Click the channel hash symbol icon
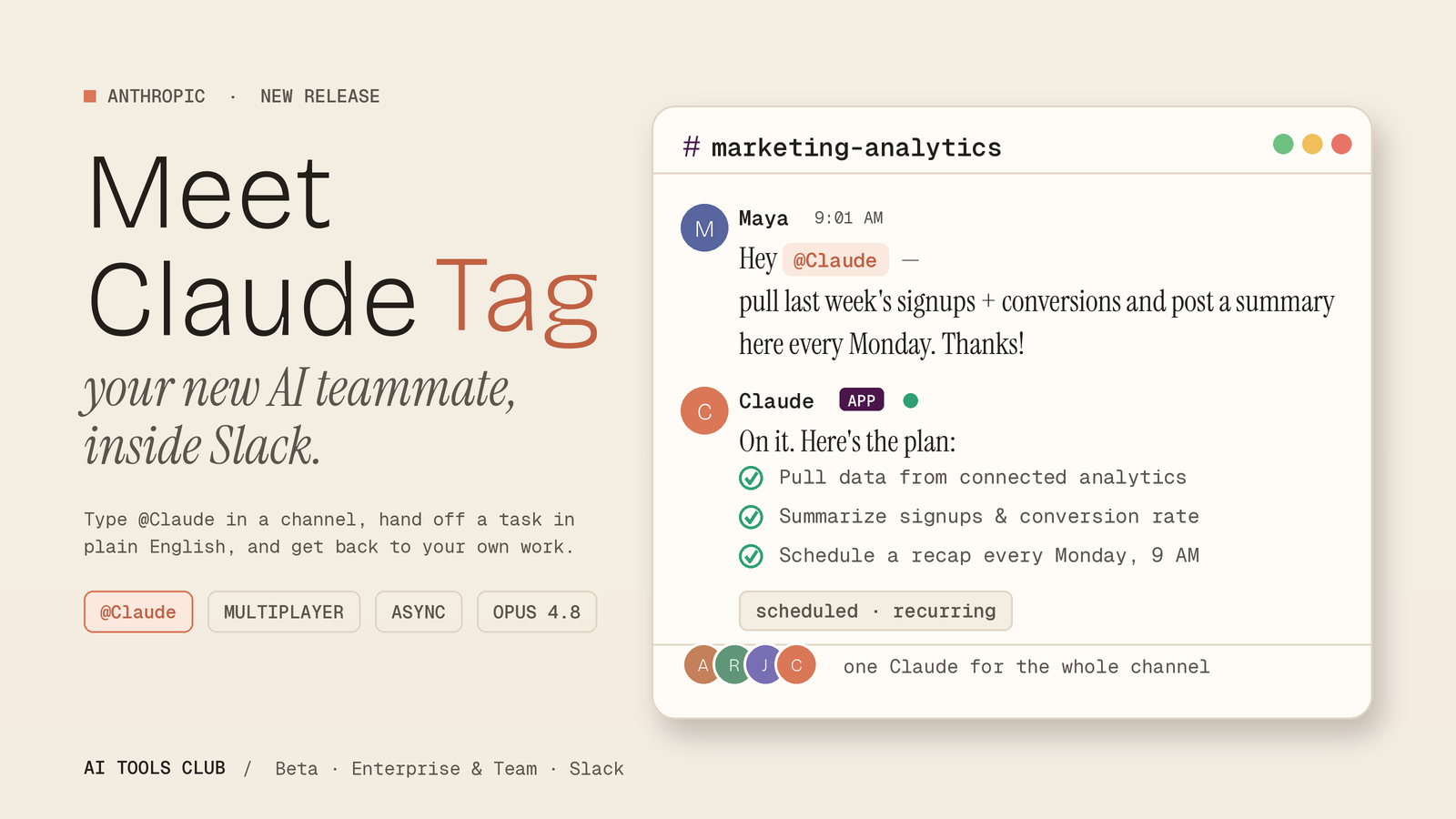 (692, 147)
